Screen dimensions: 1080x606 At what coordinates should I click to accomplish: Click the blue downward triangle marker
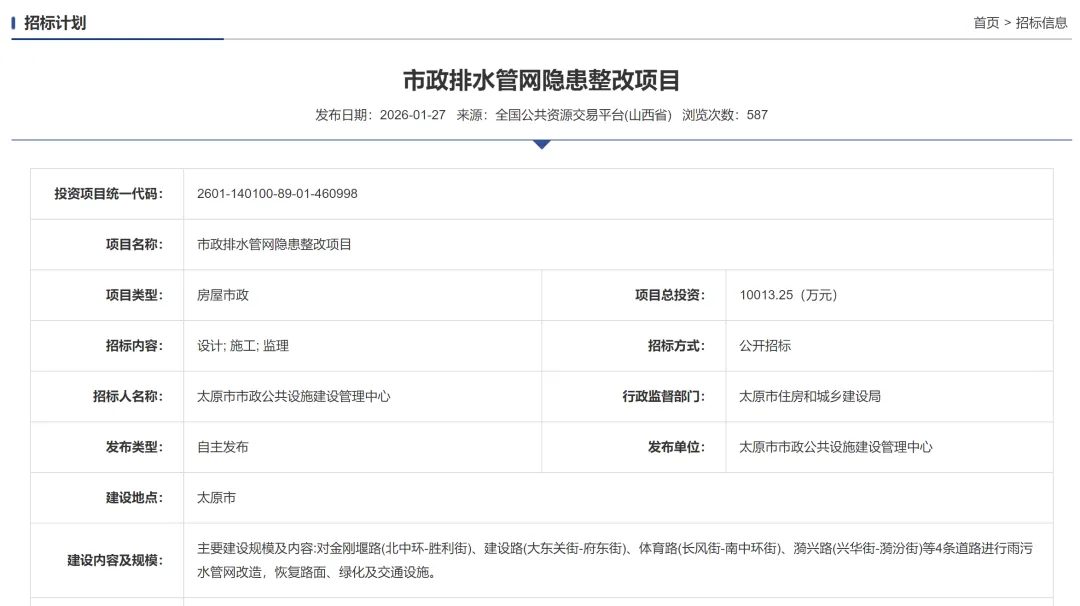(542, 145)
